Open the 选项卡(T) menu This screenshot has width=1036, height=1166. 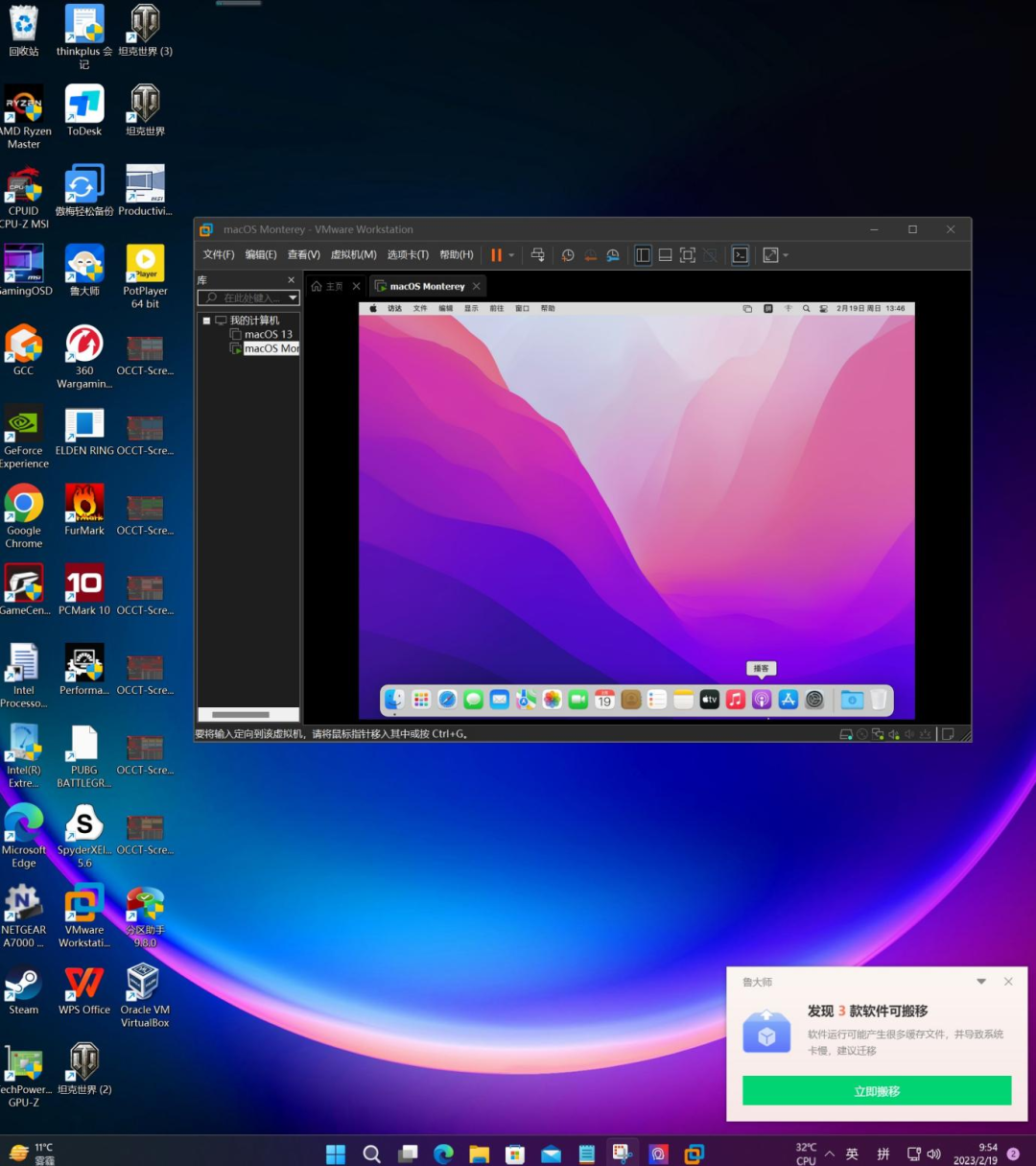408,255
